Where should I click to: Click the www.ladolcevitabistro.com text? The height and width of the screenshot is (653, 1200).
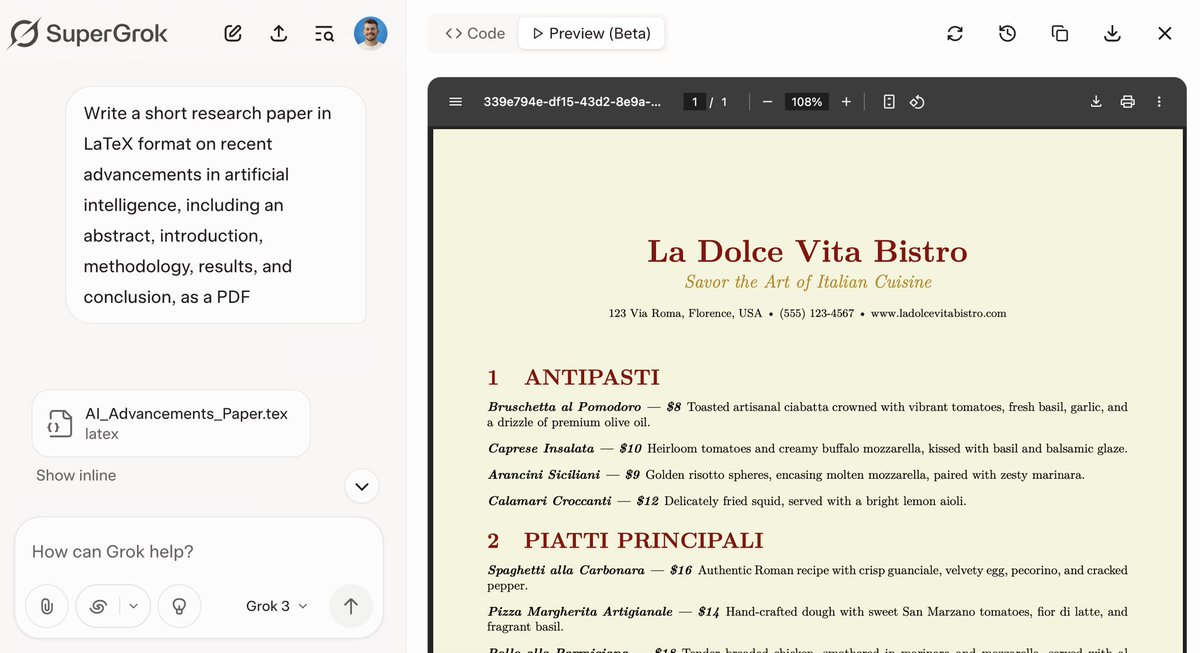pyautogui.click(x=938, y=313)
